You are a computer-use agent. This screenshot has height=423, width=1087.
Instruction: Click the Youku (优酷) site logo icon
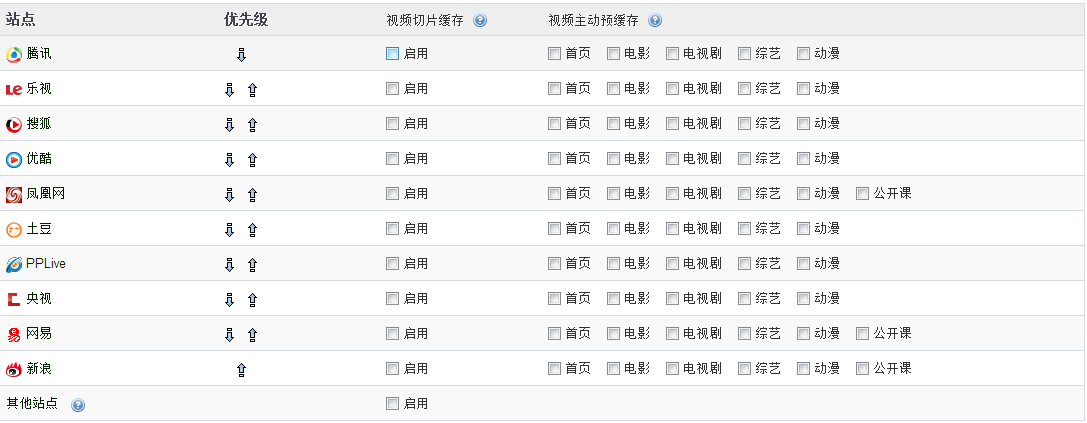14,159
